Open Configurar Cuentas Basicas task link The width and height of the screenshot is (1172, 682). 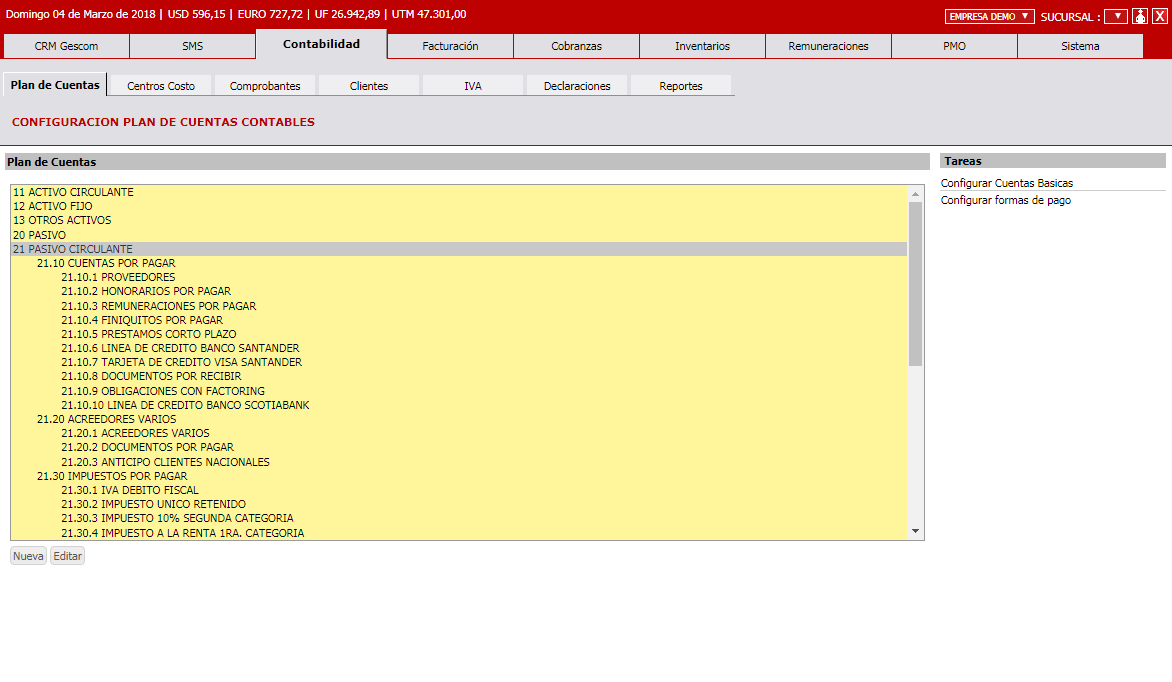point(1007,183)
